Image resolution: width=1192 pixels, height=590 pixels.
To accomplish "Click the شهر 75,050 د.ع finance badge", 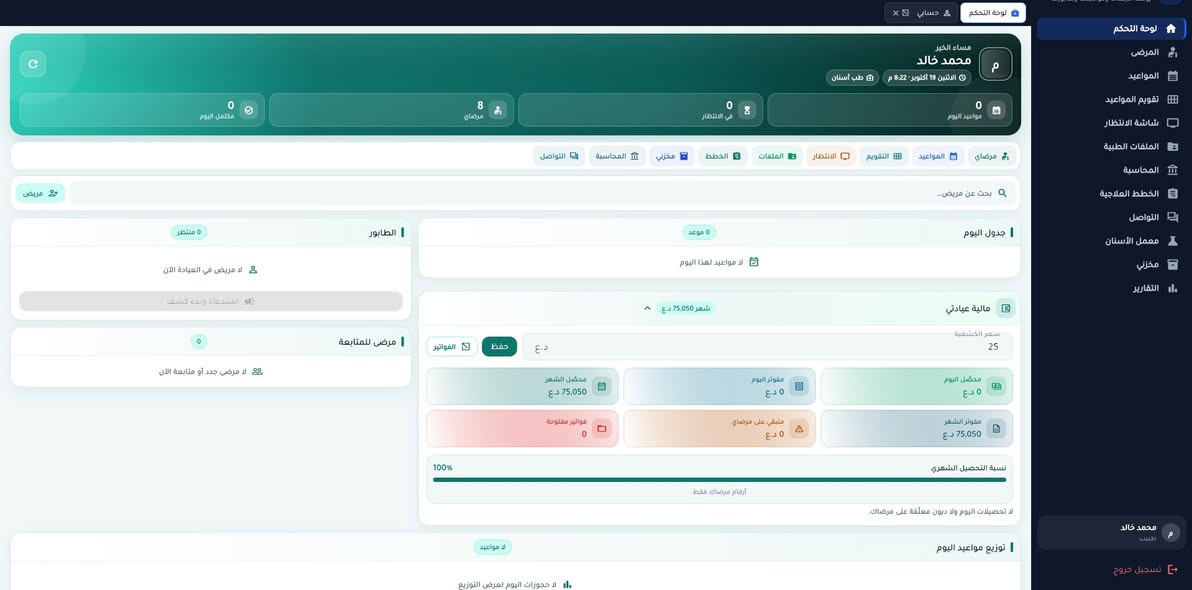I will click(686, 308).
